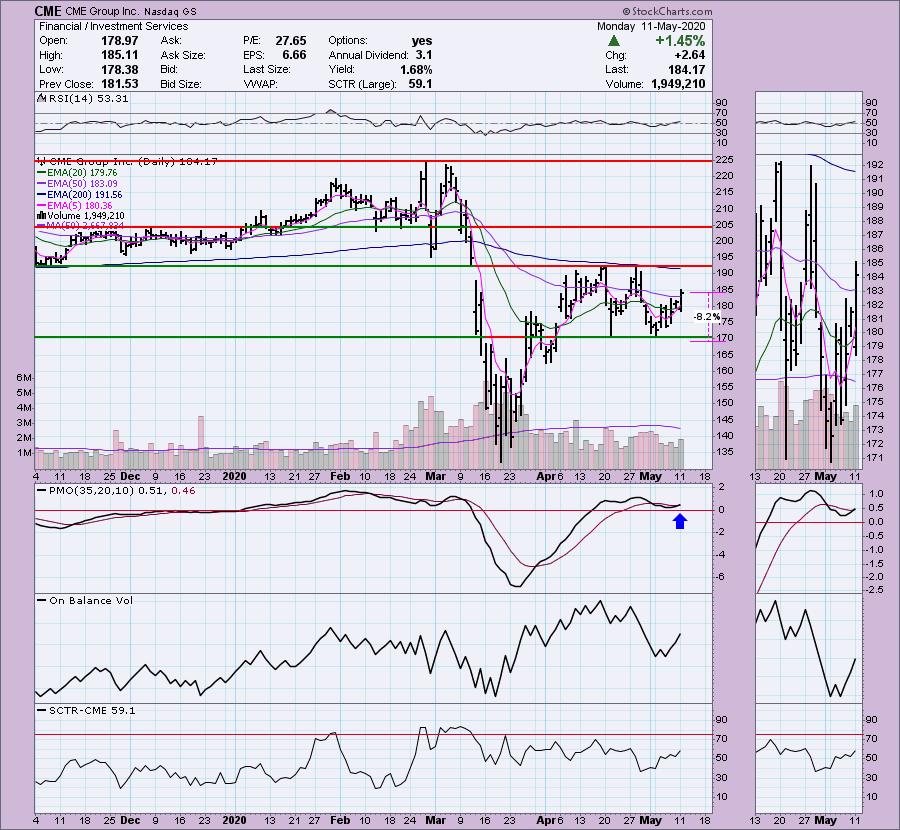
Task: Click the 'SCTR-CME 59.1' panel label
Action: coord(92,711)
